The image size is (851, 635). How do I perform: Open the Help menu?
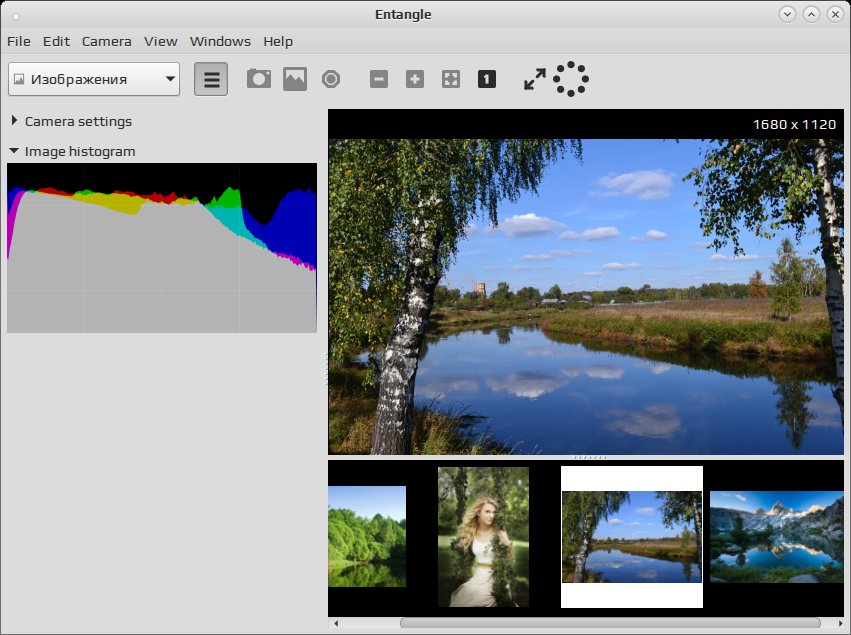click(x=278, y=41)
